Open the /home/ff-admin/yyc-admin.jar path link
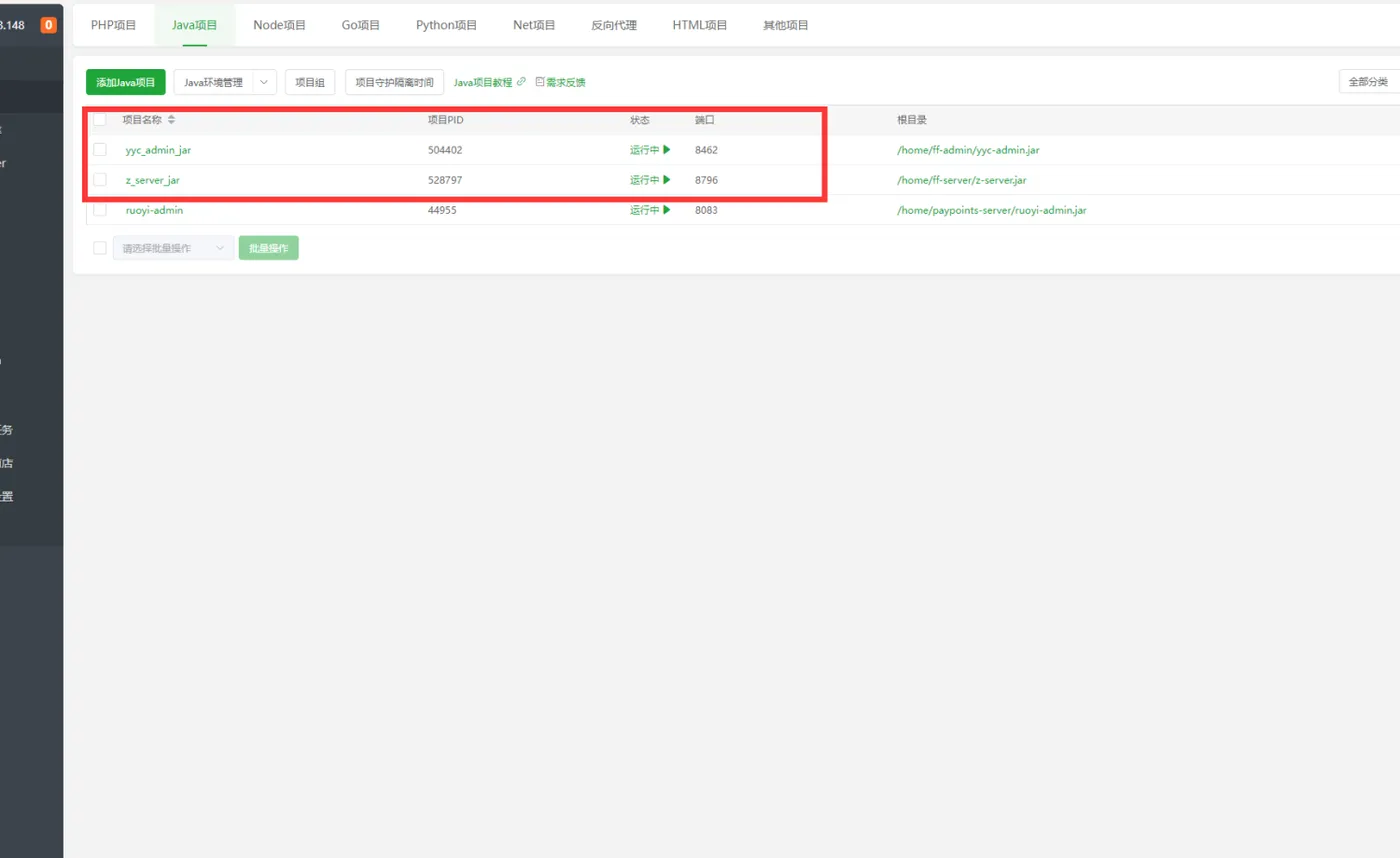Screen dimensions: 1400x858 click(968, 150)
